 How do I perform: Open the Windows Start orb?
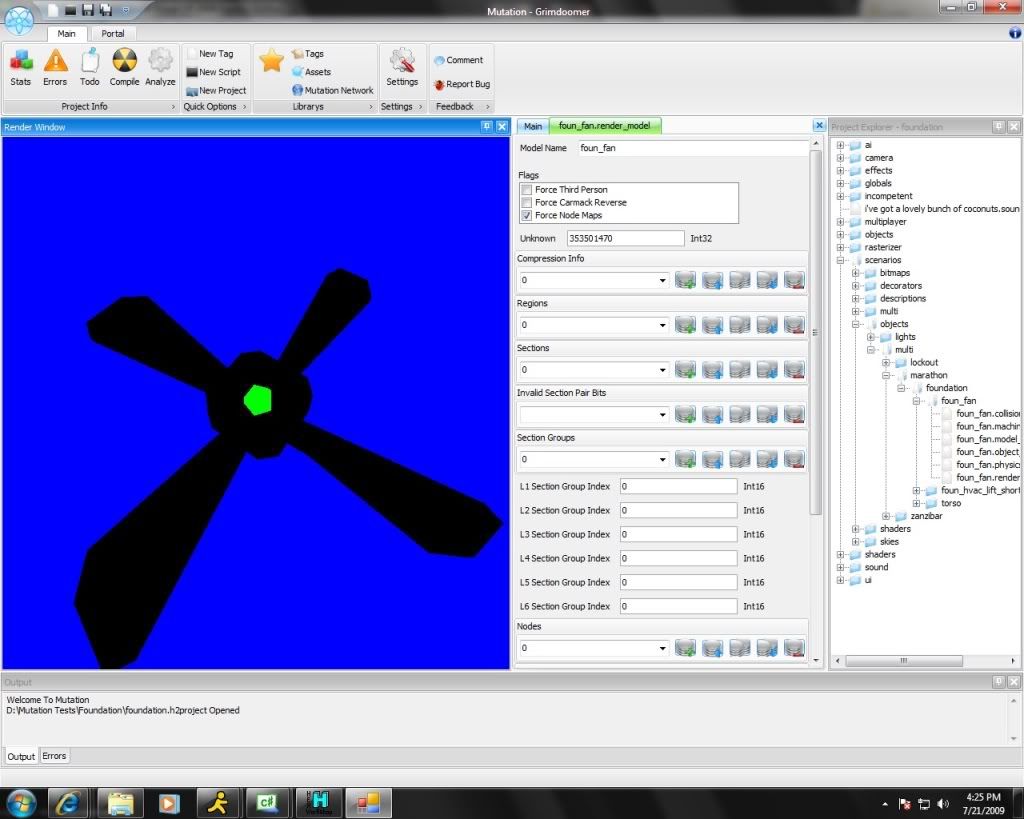click(x=21, y=803)
